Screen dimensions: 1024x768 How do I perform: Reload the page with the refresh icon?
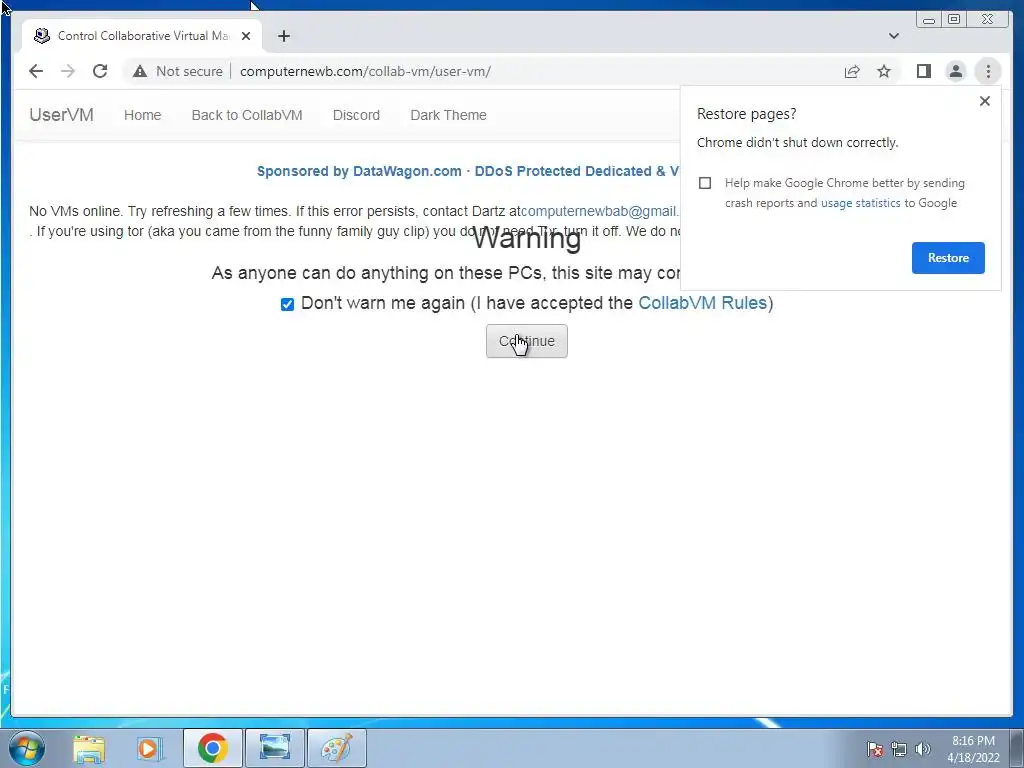click(x=100, y=71)
